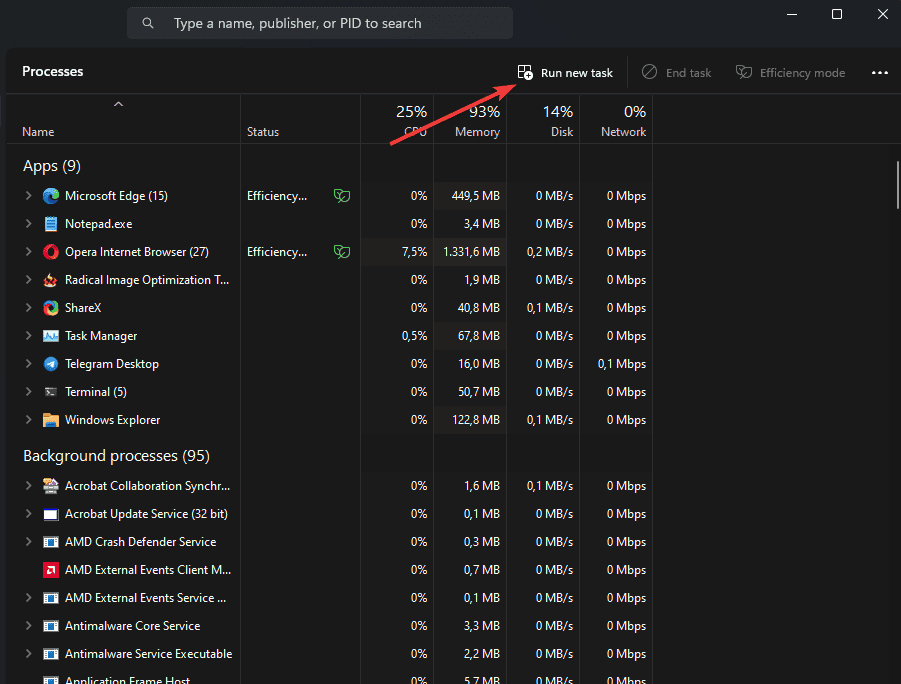
Task: Expand the Telegram Desktop process group
Action: click(x=28, y=364)
